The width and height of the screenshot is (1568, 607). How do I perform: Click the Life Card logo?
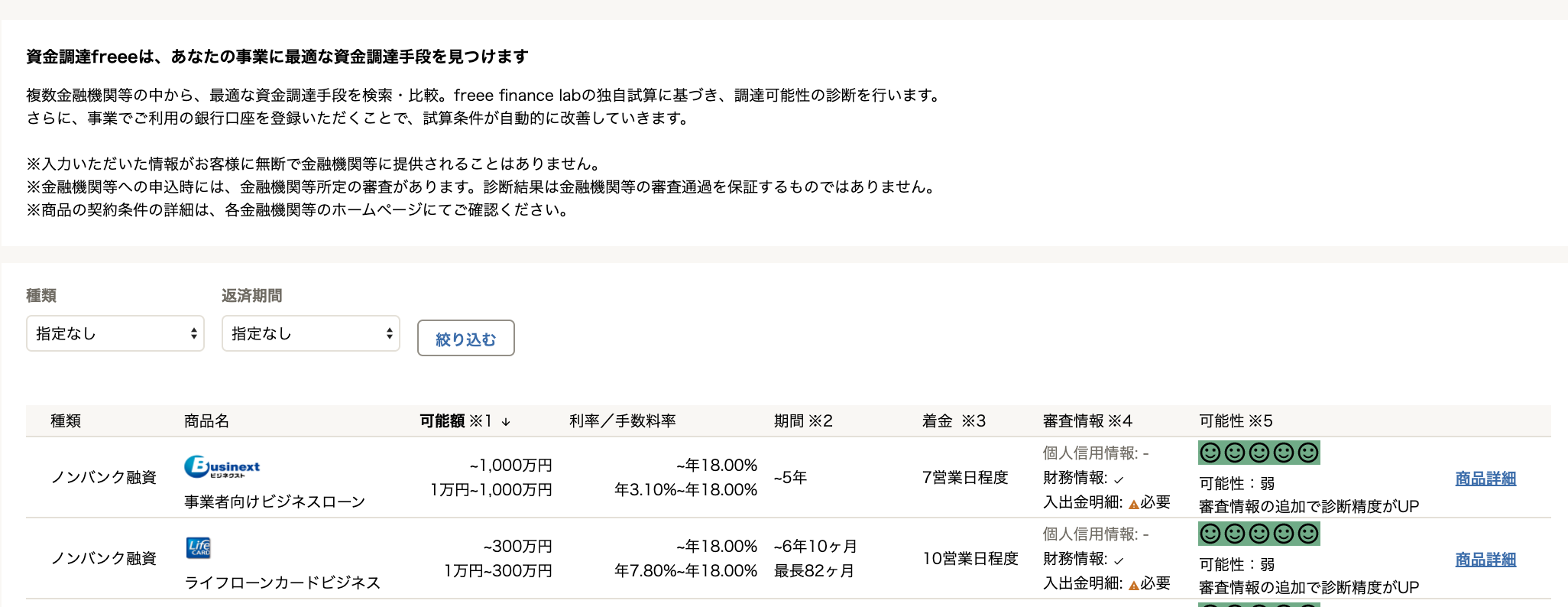click(199, 547)
